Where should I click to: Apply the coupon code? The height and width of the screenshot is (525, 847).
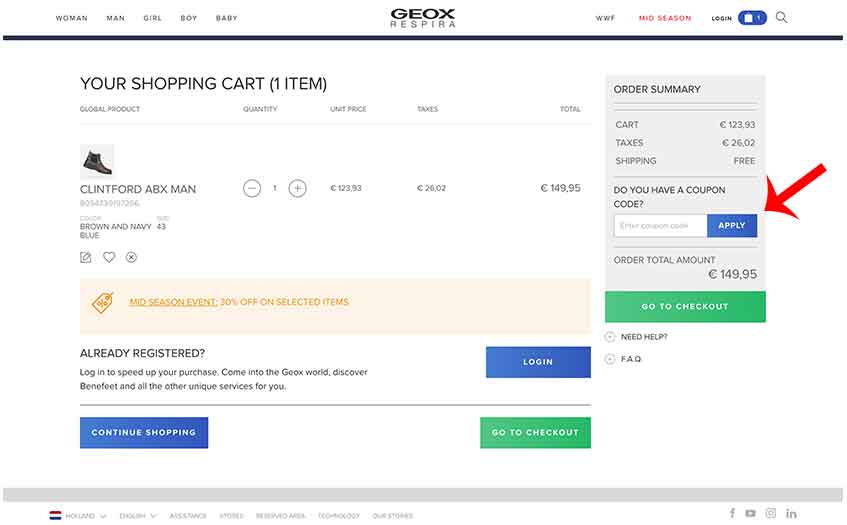[x=732, y=225]
